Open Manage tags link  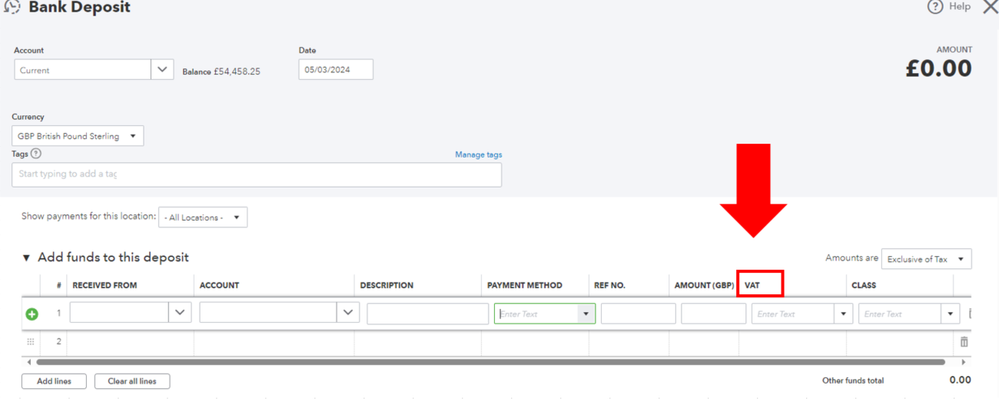[x=478, y=154]
